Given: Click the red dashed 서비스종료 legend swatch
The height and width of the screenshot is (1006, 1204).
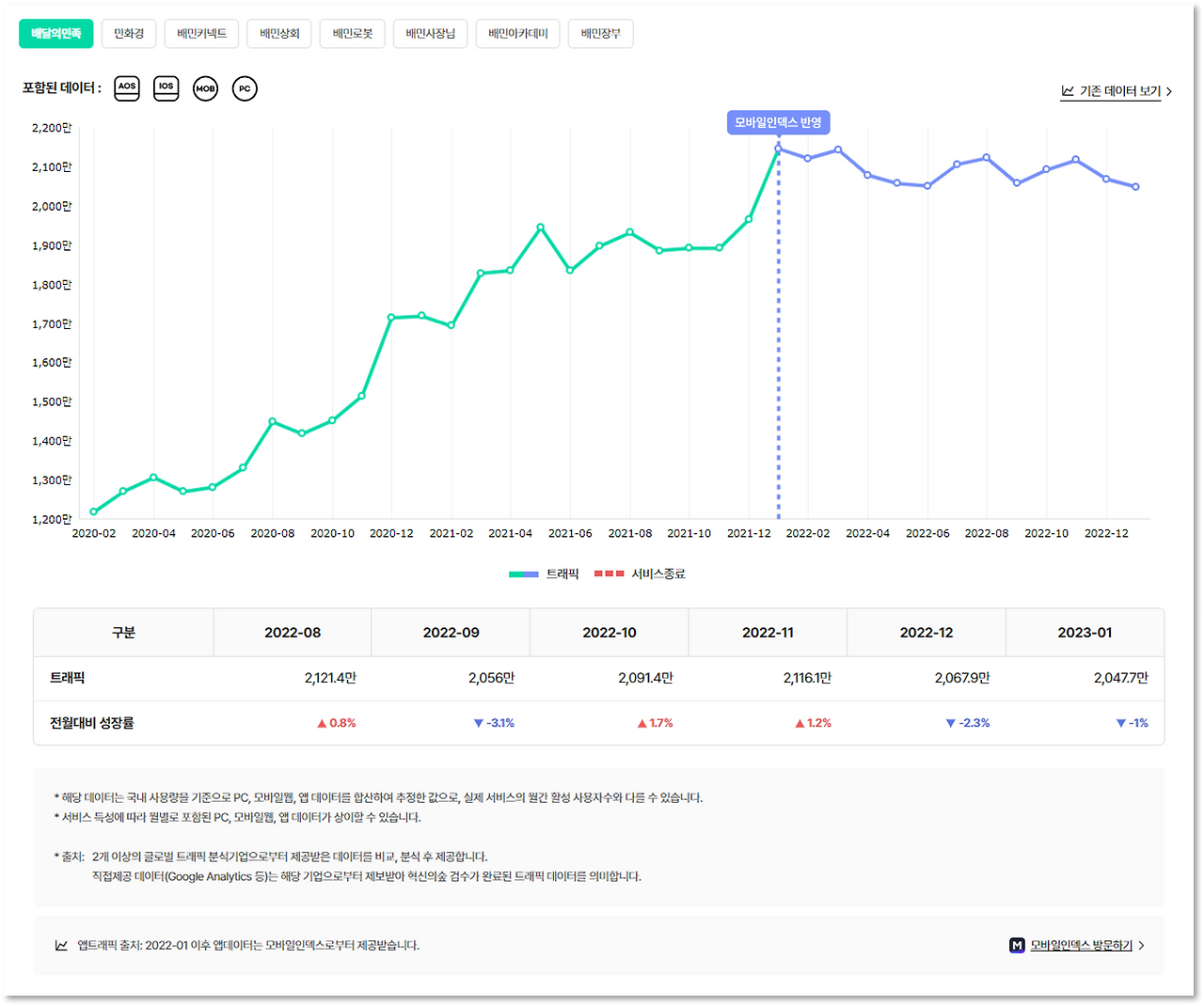Looking at the screenshot, I should tap(610, 574).
